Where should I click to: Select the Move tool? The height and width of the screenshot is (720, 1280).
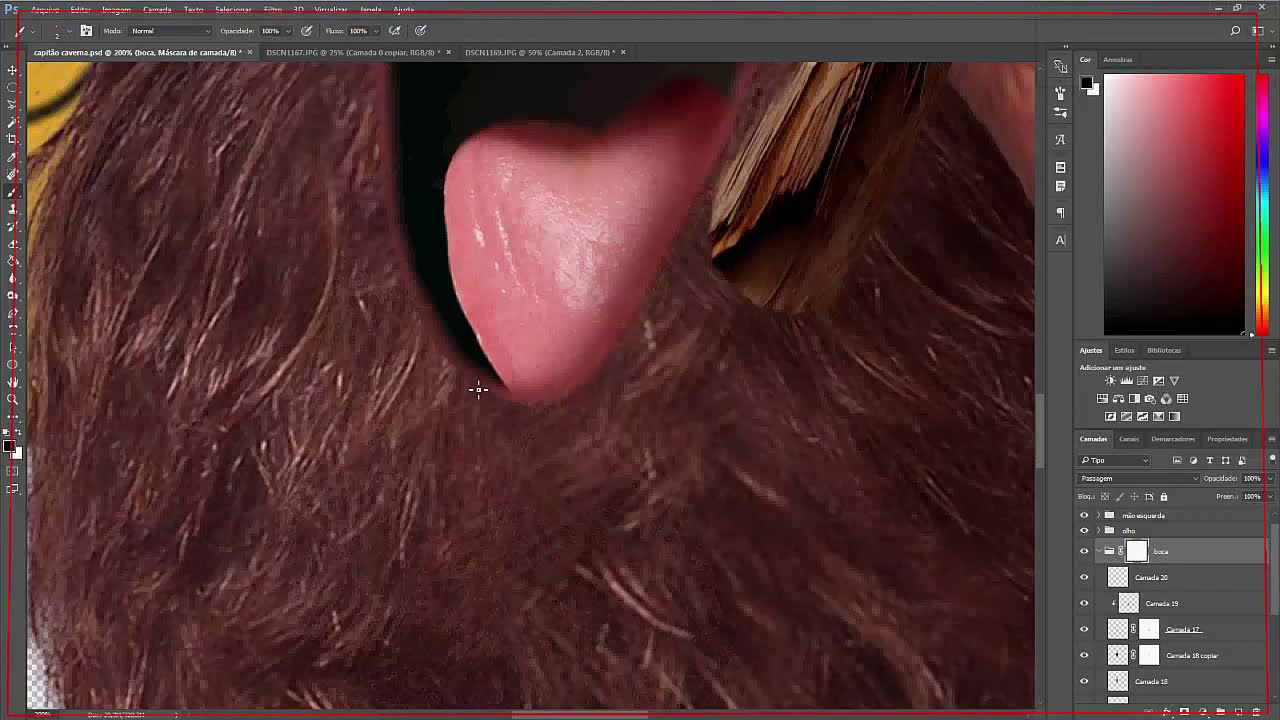(x=12, y=70)
